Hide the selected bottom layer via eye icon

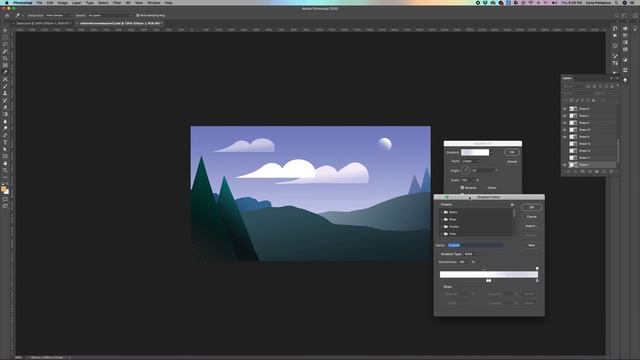[x=565, y=165]
